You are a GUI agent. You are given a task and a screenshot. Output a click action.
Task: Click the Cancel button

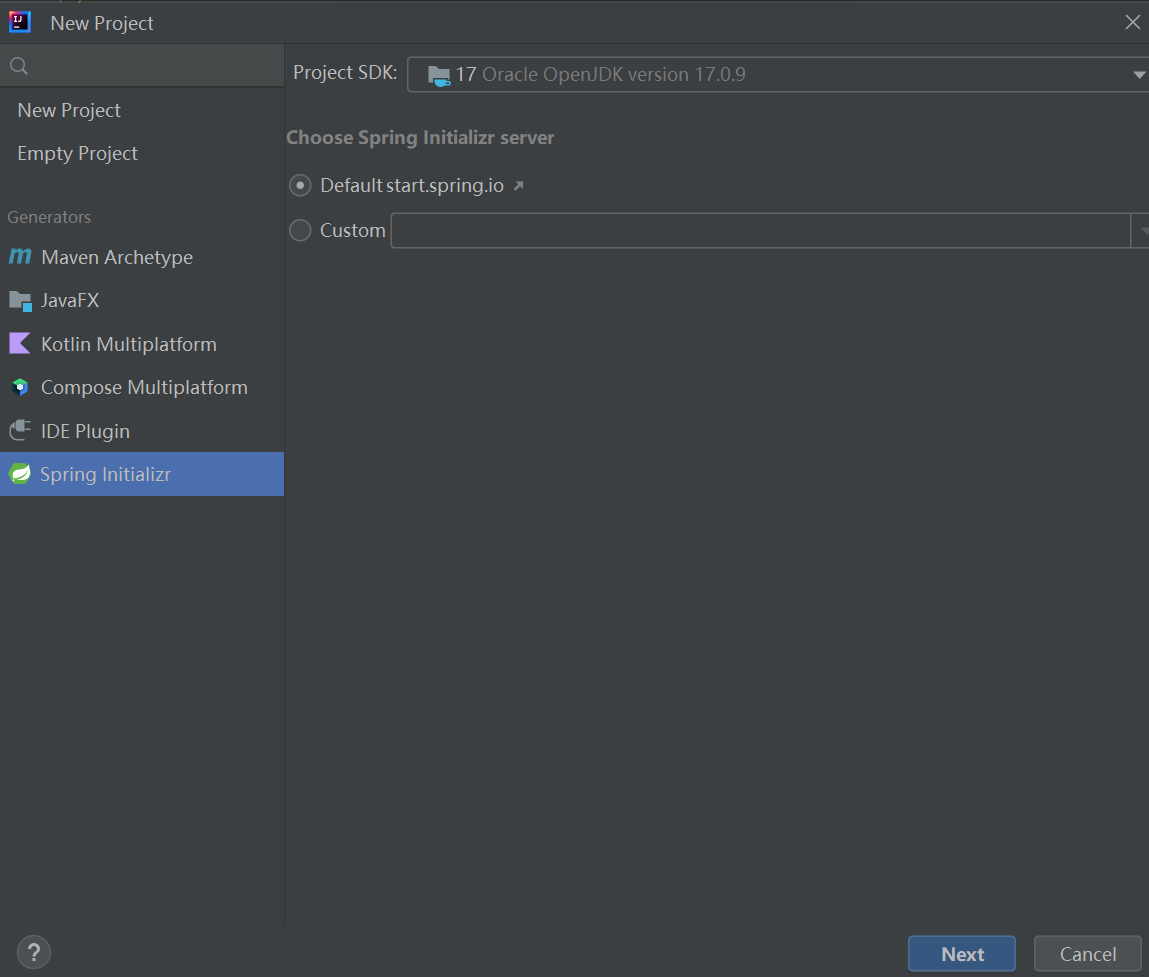(1087, 954)
